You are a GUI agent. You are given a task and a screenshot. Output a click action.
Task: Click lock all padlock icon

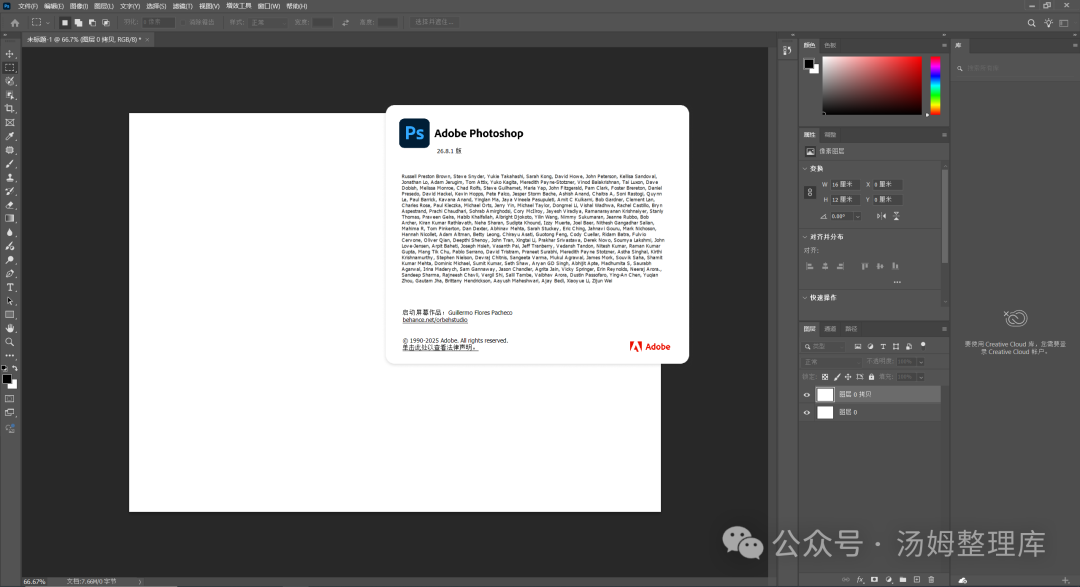pyautogui.click(x=871, y=377)
